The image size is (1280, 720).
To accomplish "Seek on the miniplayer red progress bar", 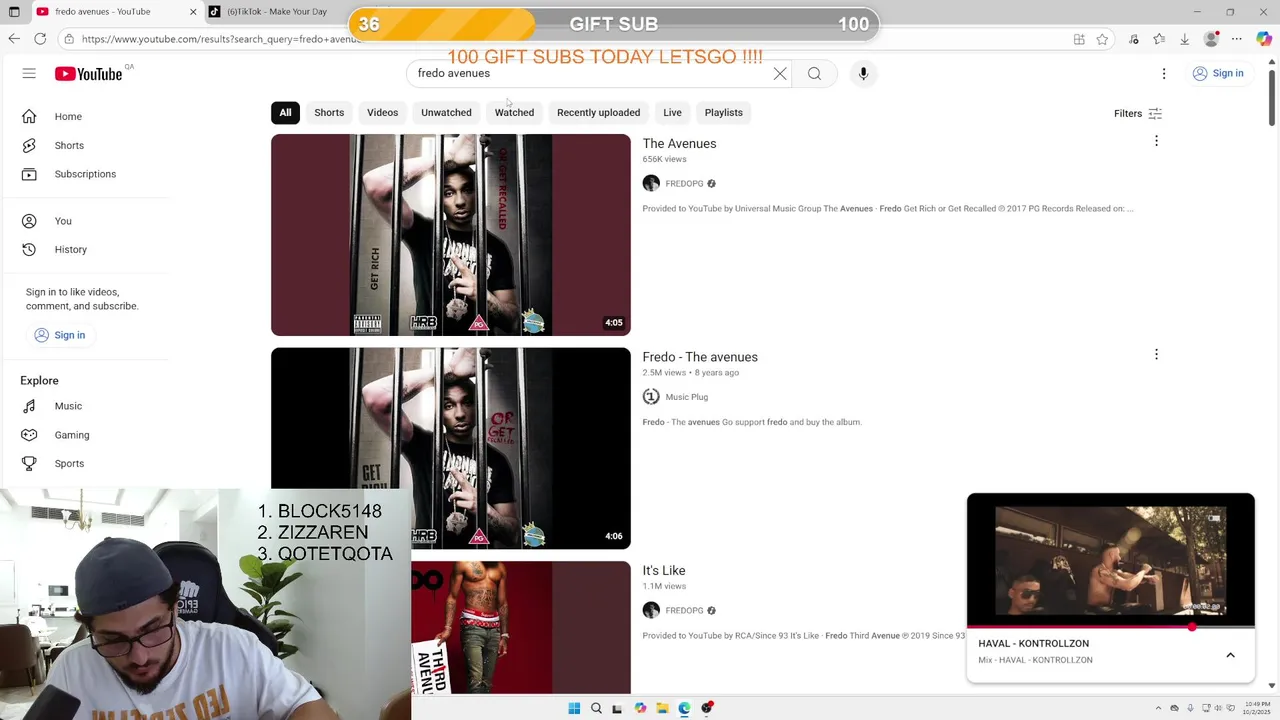I will [x=1110, y=627].
